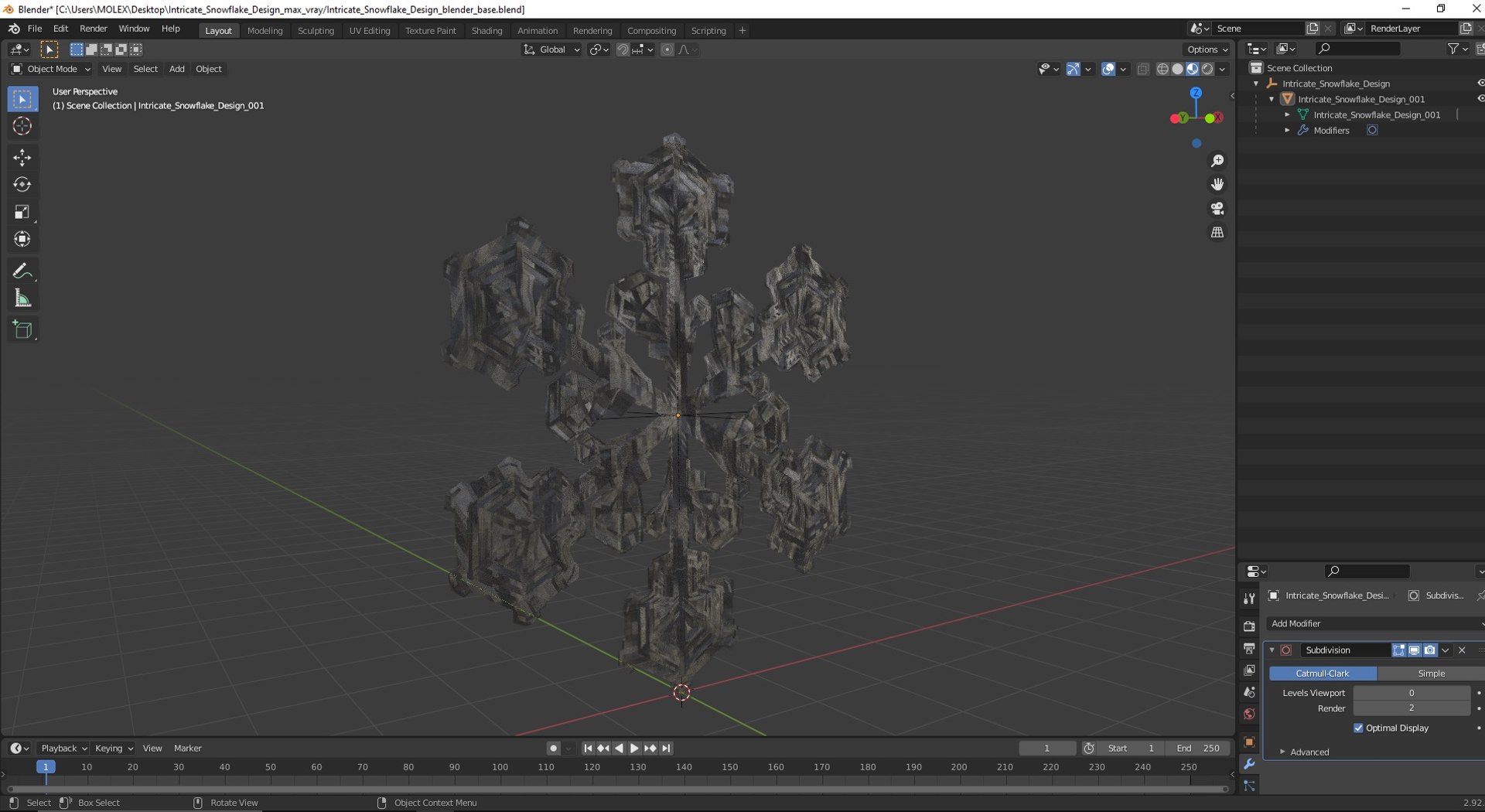Open the Render properties tab icon
Viewport: 1485px width, 812px height.
click(x=1249, y=626)
